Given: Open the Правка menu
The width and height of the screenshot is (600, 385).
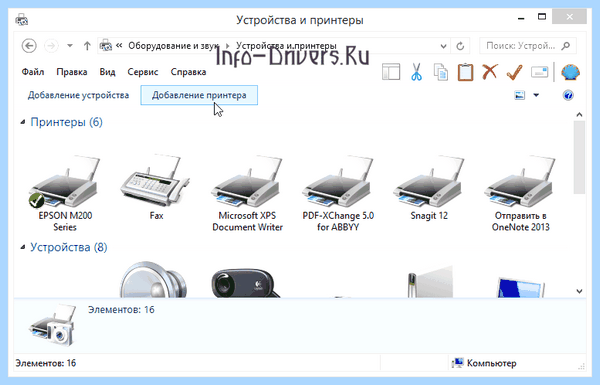Looking at the screenshot, I should coord(72,72).
